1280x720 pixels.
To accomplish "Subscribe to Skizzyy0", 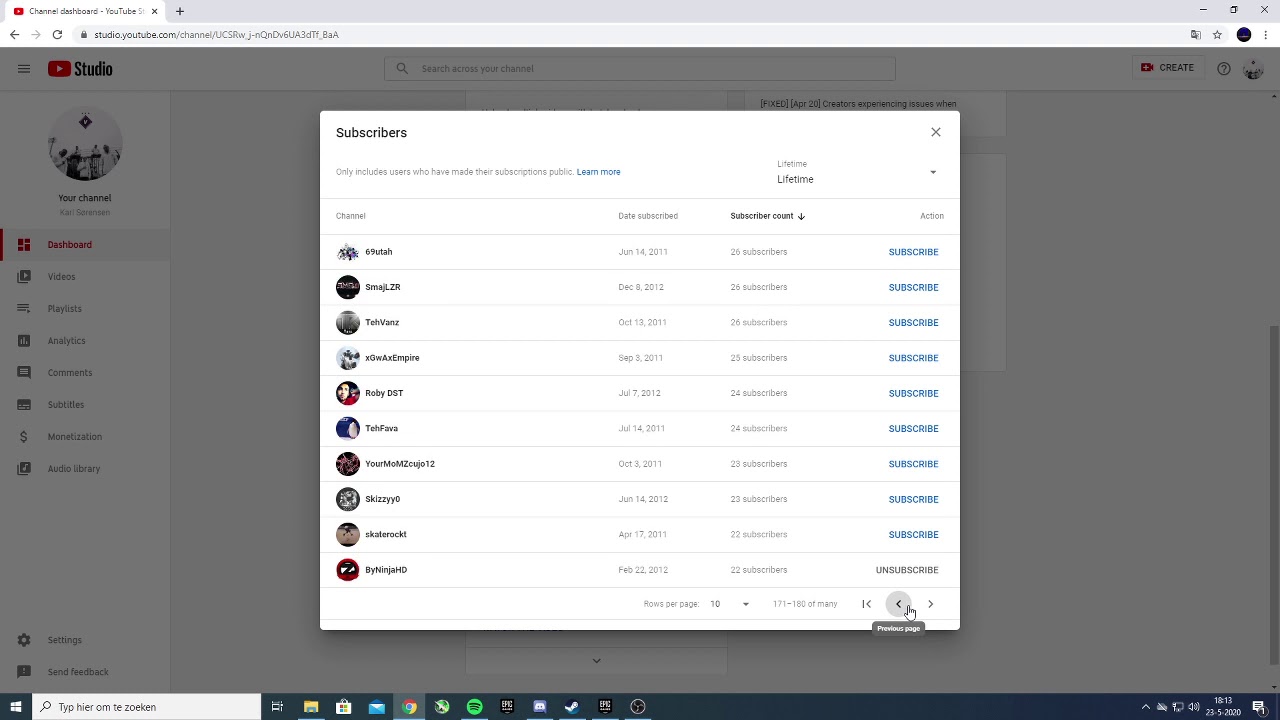I will pyautogui.click(x=913, y=499).
